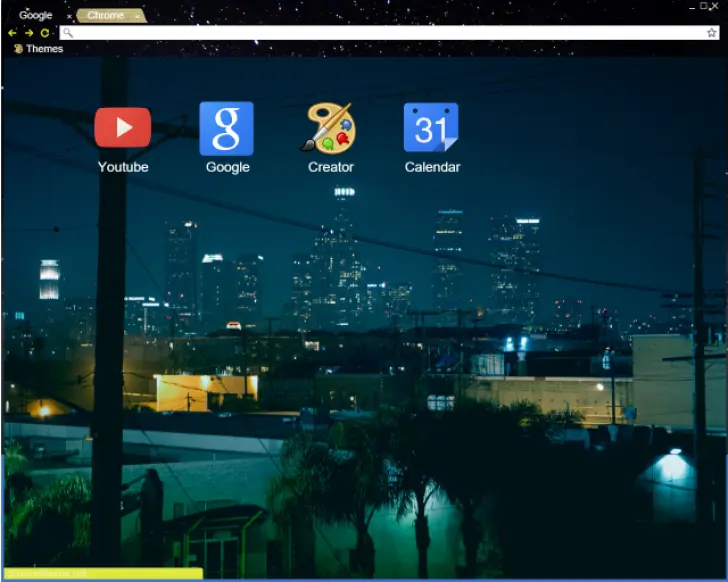
Task: Reload the page with refresh icon
Action: point(45,33)
